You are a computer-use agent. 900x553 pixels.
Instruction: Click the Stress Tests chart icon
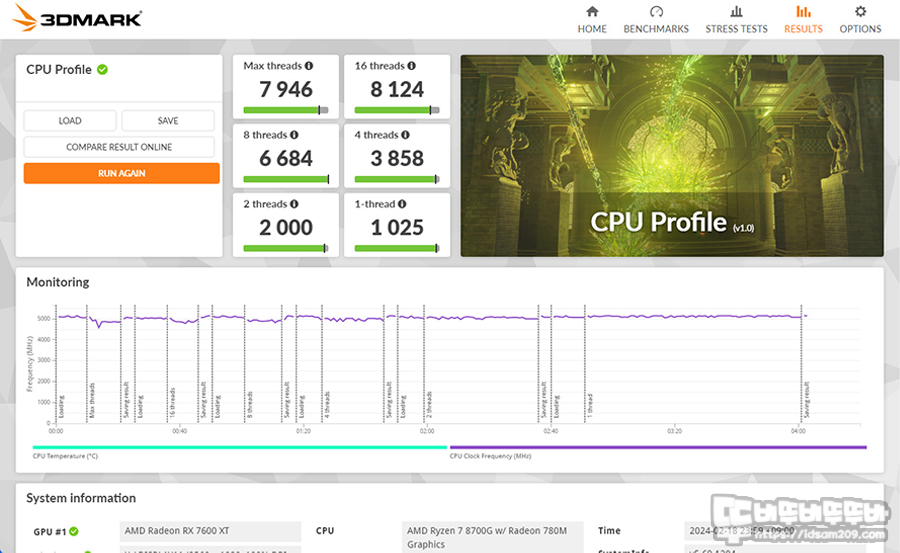736,11
